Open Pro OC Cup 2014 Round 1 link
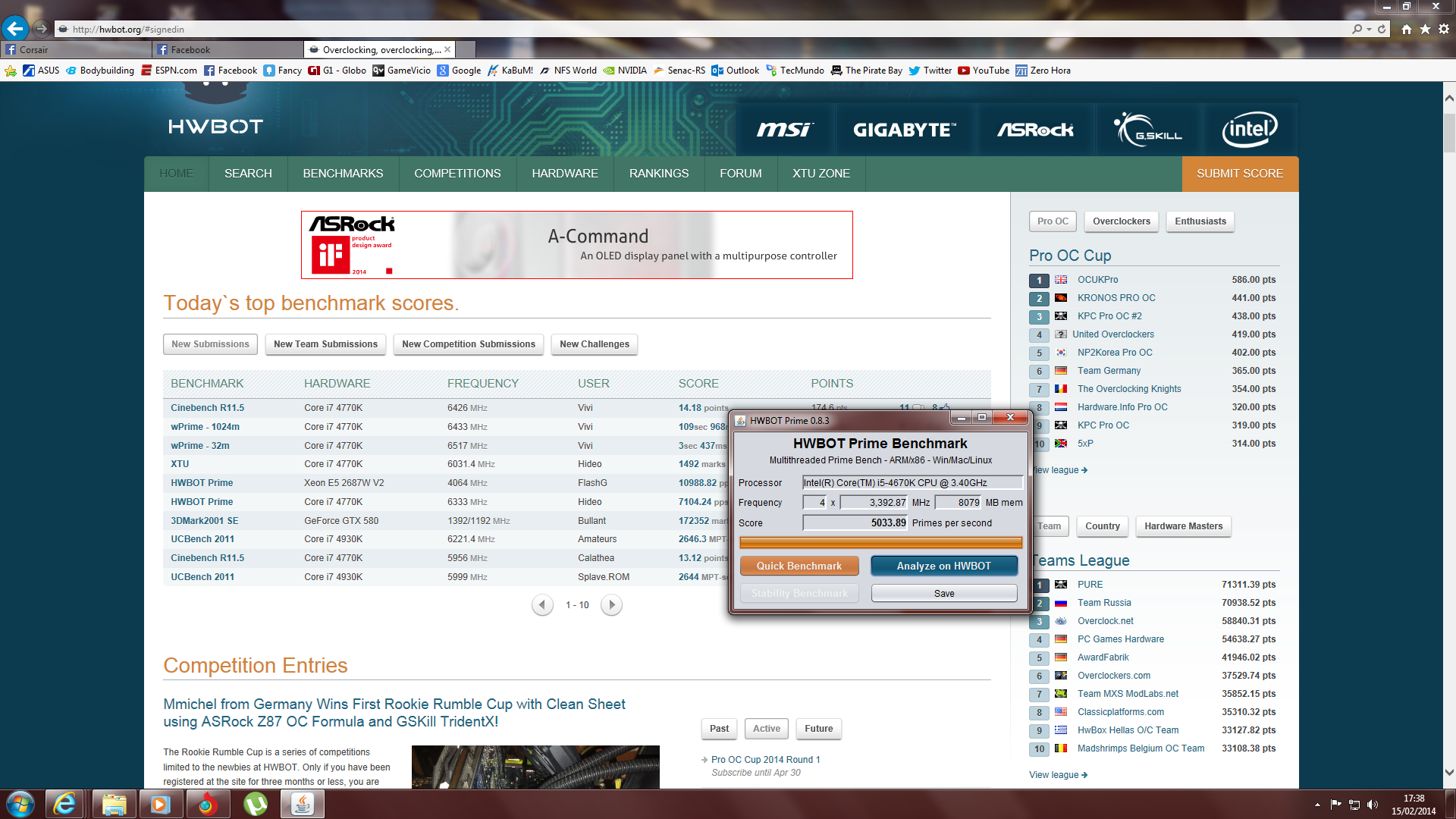The image size is (1456, 819). [x=766, y=760]
